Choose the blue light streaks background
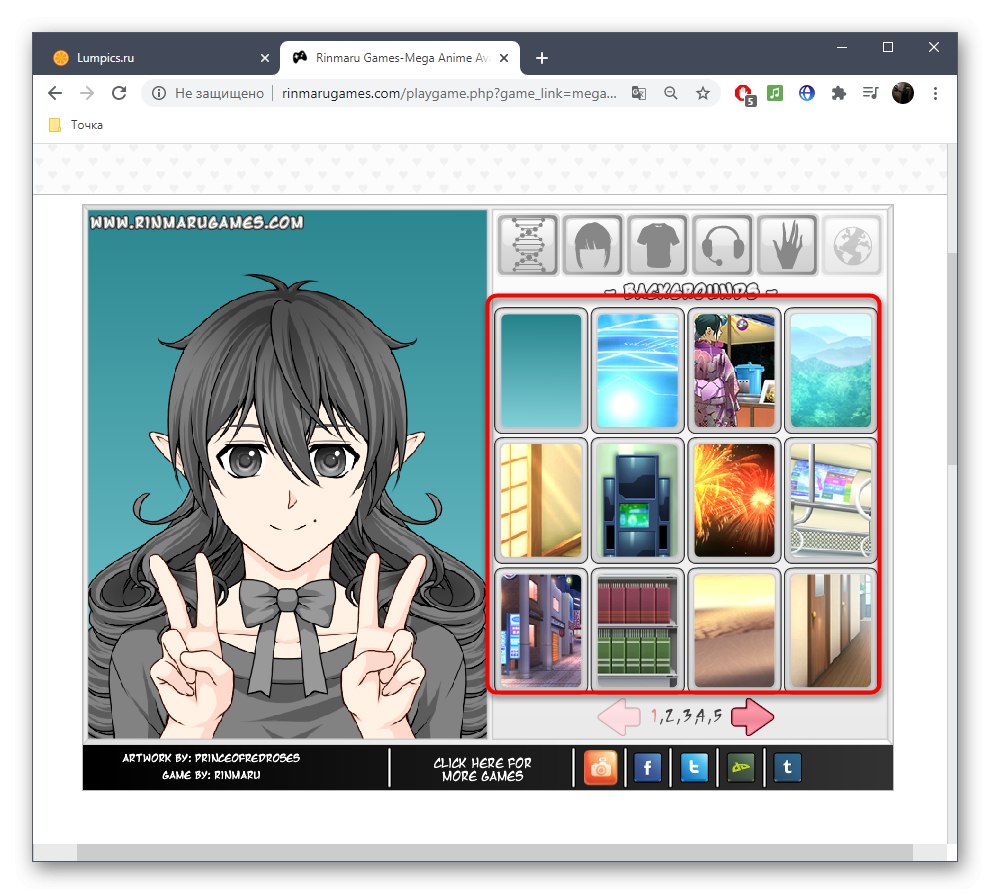The image size is (990, 894). 638,370
